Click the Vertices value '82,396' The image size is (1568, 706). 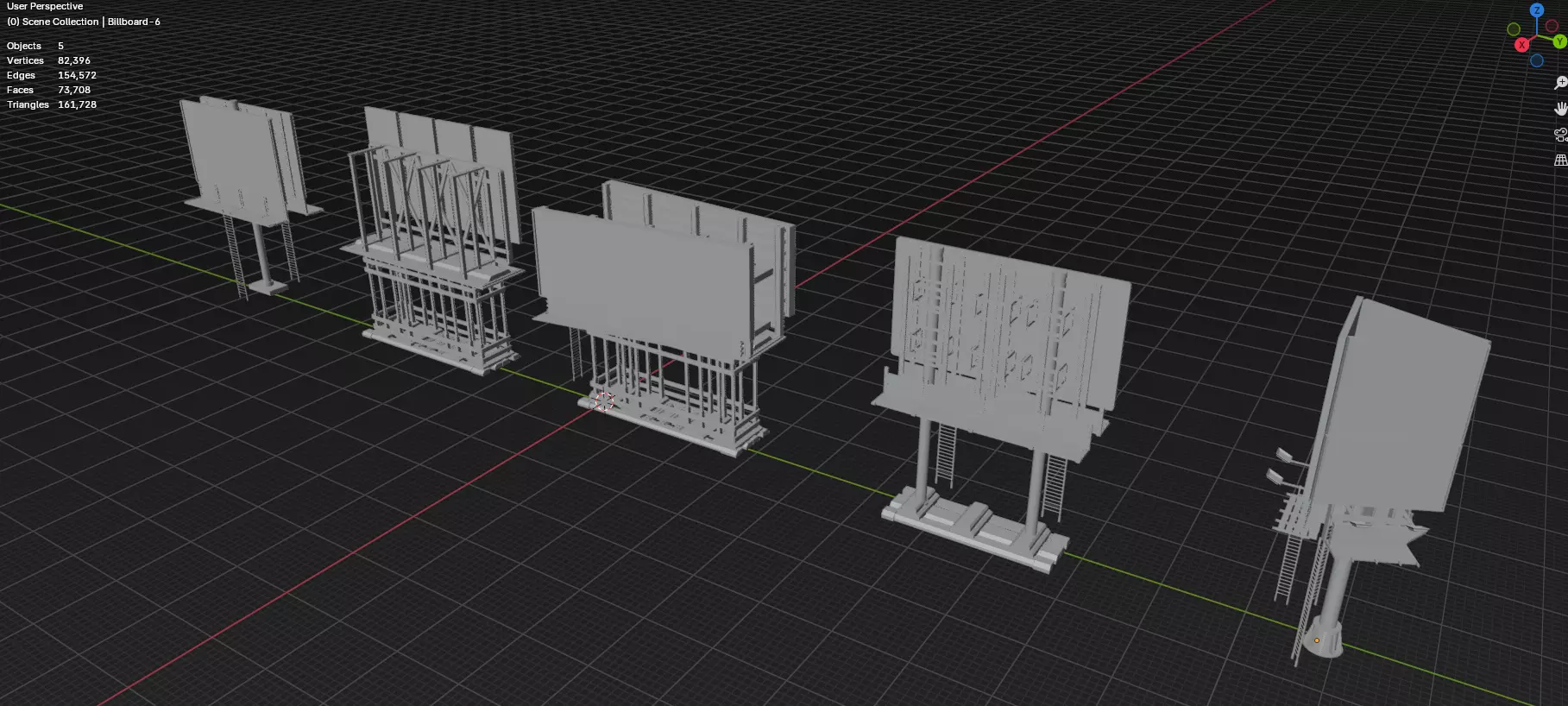pos(74,60)
